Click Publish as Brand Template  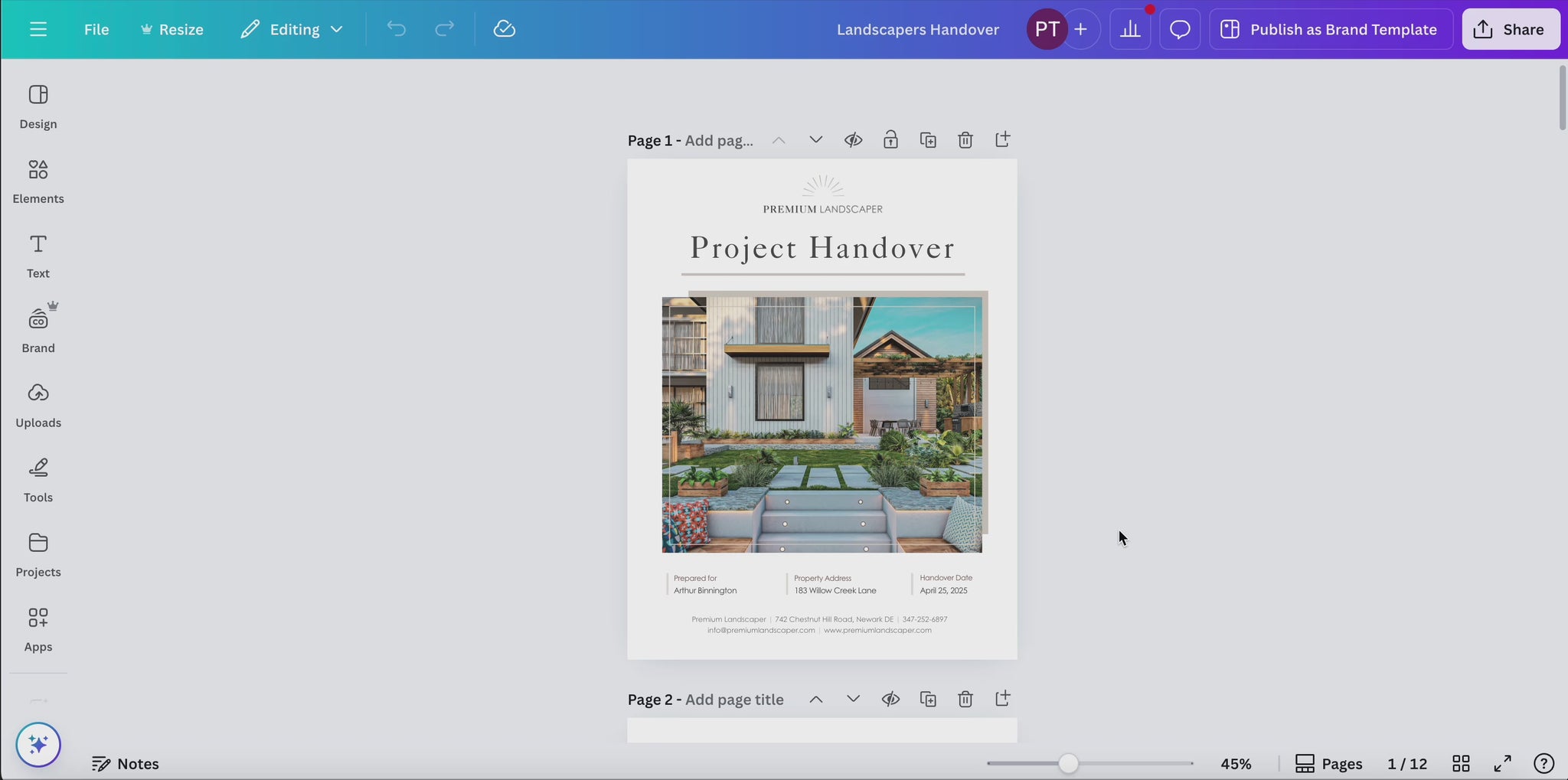coord(1331,29)
